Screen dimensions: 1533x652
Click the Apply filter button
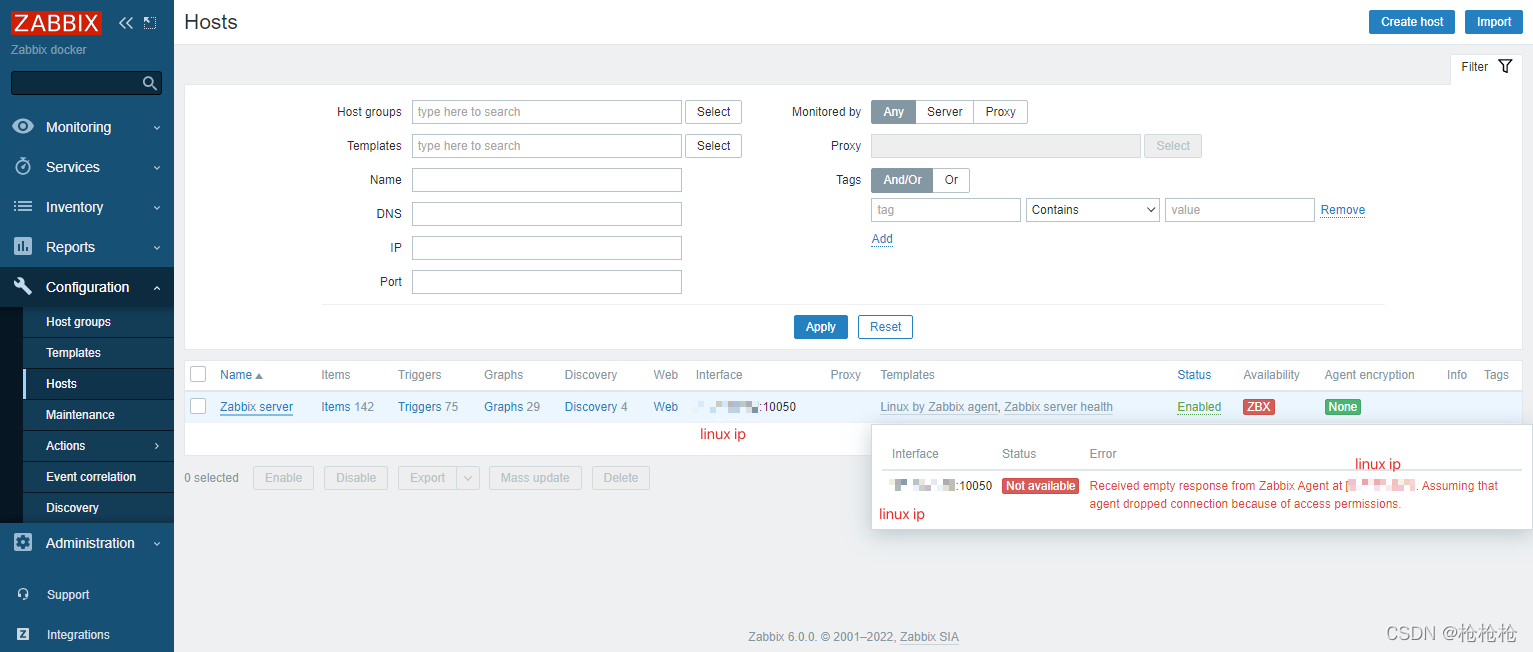821,327
